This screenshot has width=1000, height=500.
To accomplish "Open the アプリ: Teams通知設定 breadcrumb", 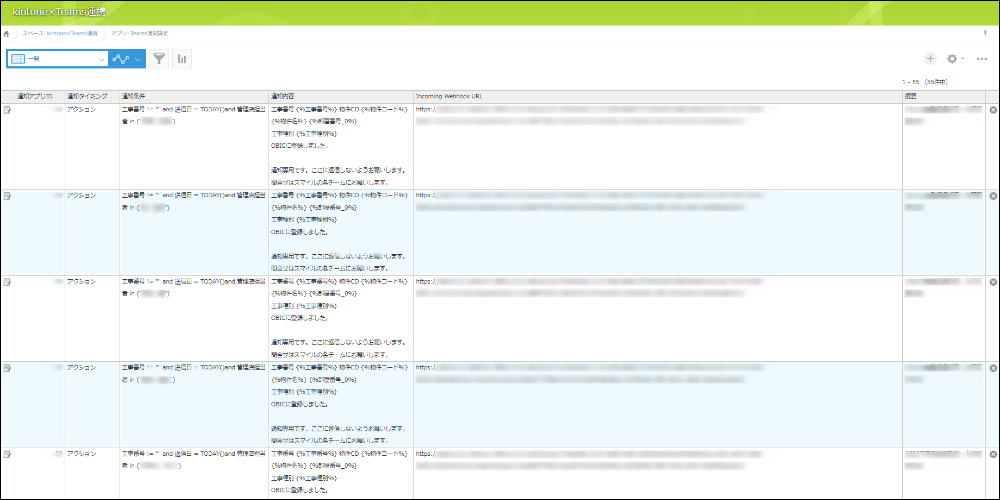I will (x=140, y=33).
